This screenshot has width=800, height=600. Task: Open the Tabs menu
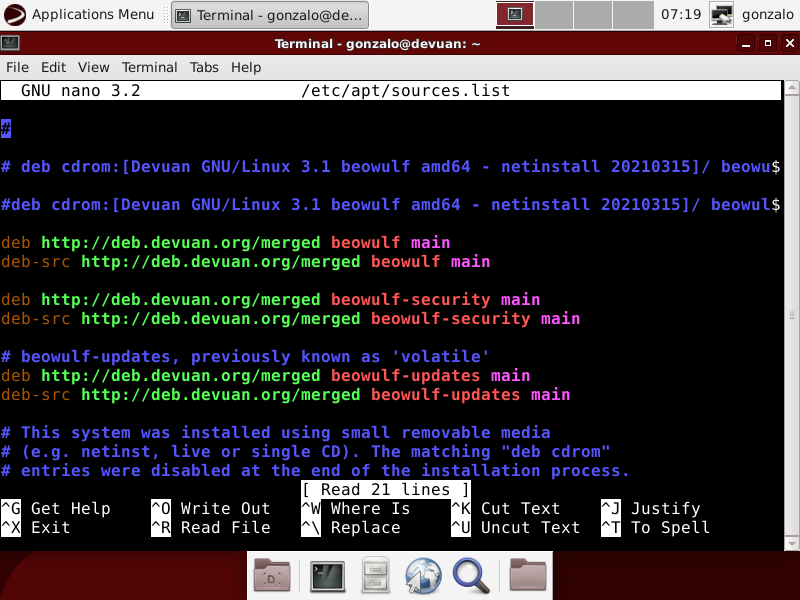click(204, 67)
